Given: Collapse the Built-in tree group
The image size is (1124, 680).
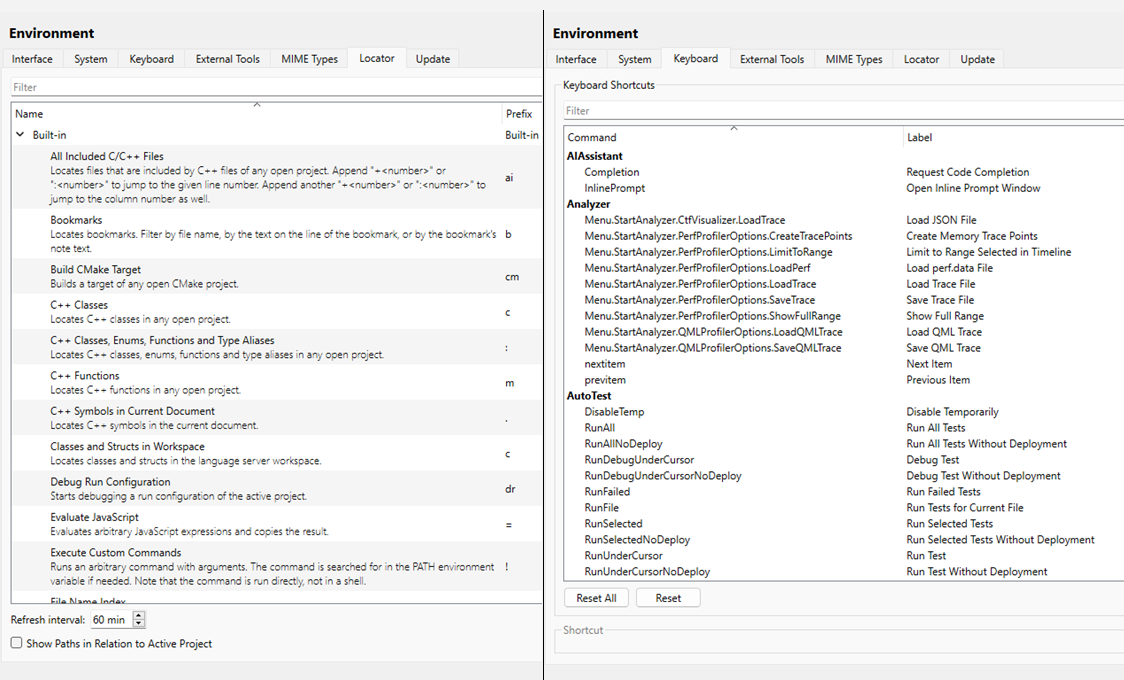Looking at the screenshot, I should pyautogui.click(x=20, y=135).
